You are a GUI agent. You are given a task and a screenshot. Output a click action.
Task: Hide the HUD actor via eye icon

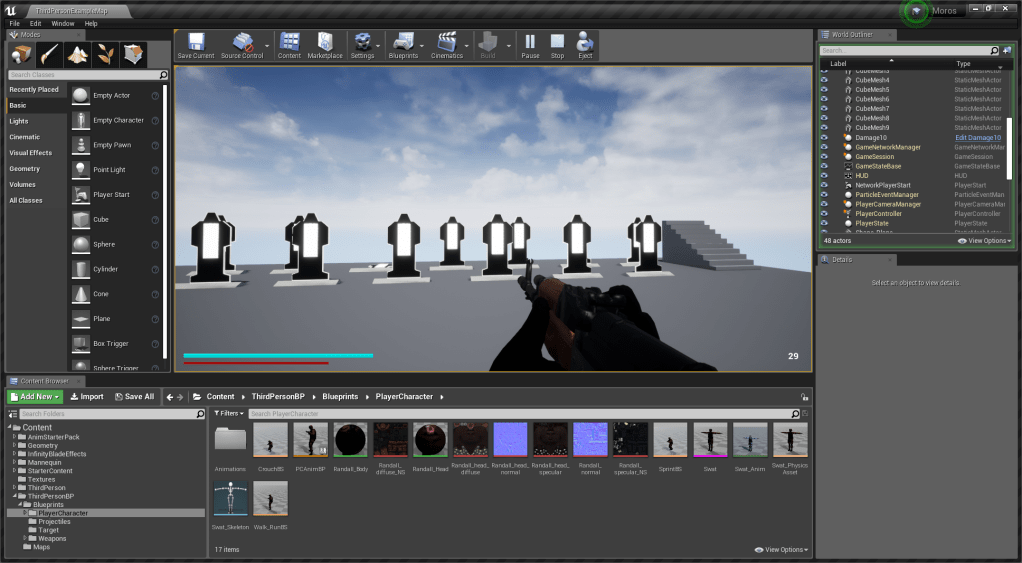coord(824,176)
